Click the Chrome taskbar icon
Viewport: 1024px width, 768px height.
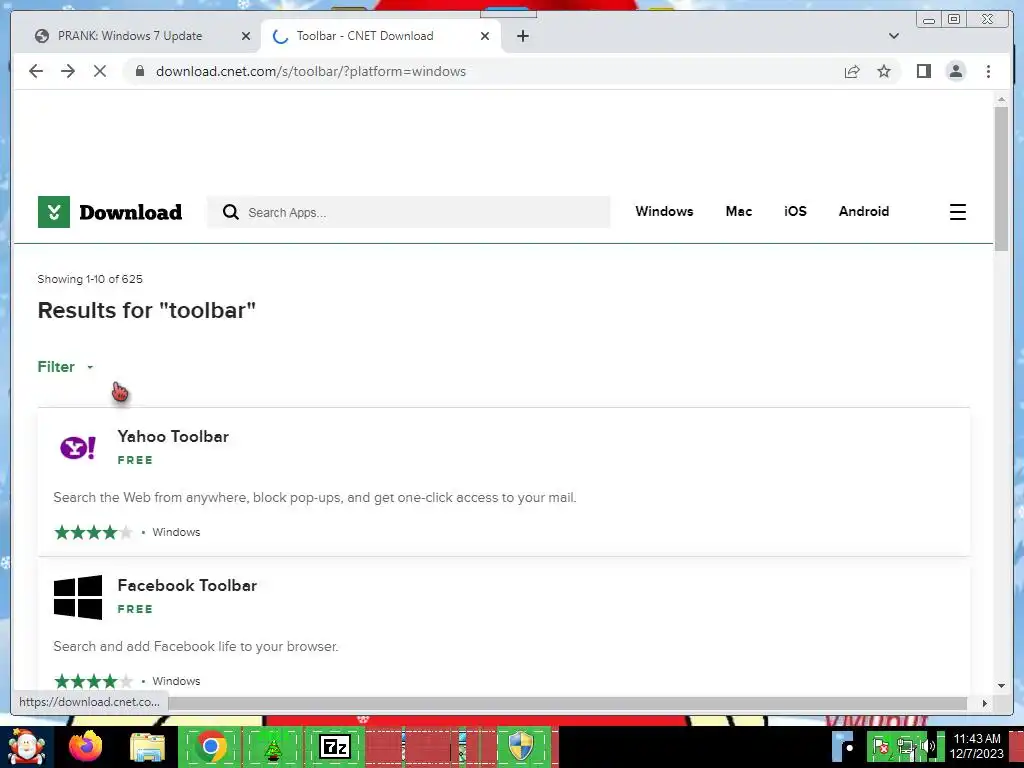point(210,746)
